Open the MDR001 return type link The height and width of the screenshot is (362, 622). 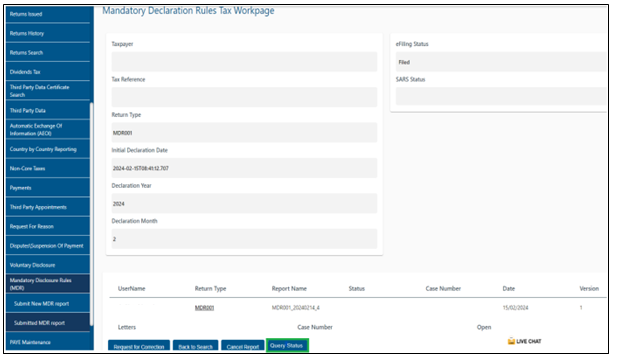tap(204, 308)
